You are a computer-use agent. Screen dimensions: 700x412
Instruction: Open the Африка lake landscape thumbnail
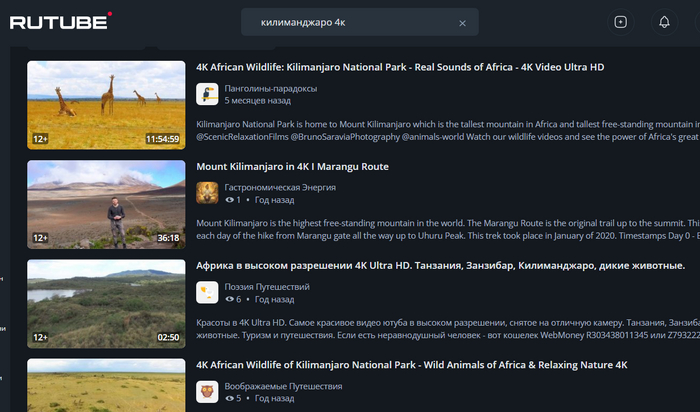click(106, 303)
